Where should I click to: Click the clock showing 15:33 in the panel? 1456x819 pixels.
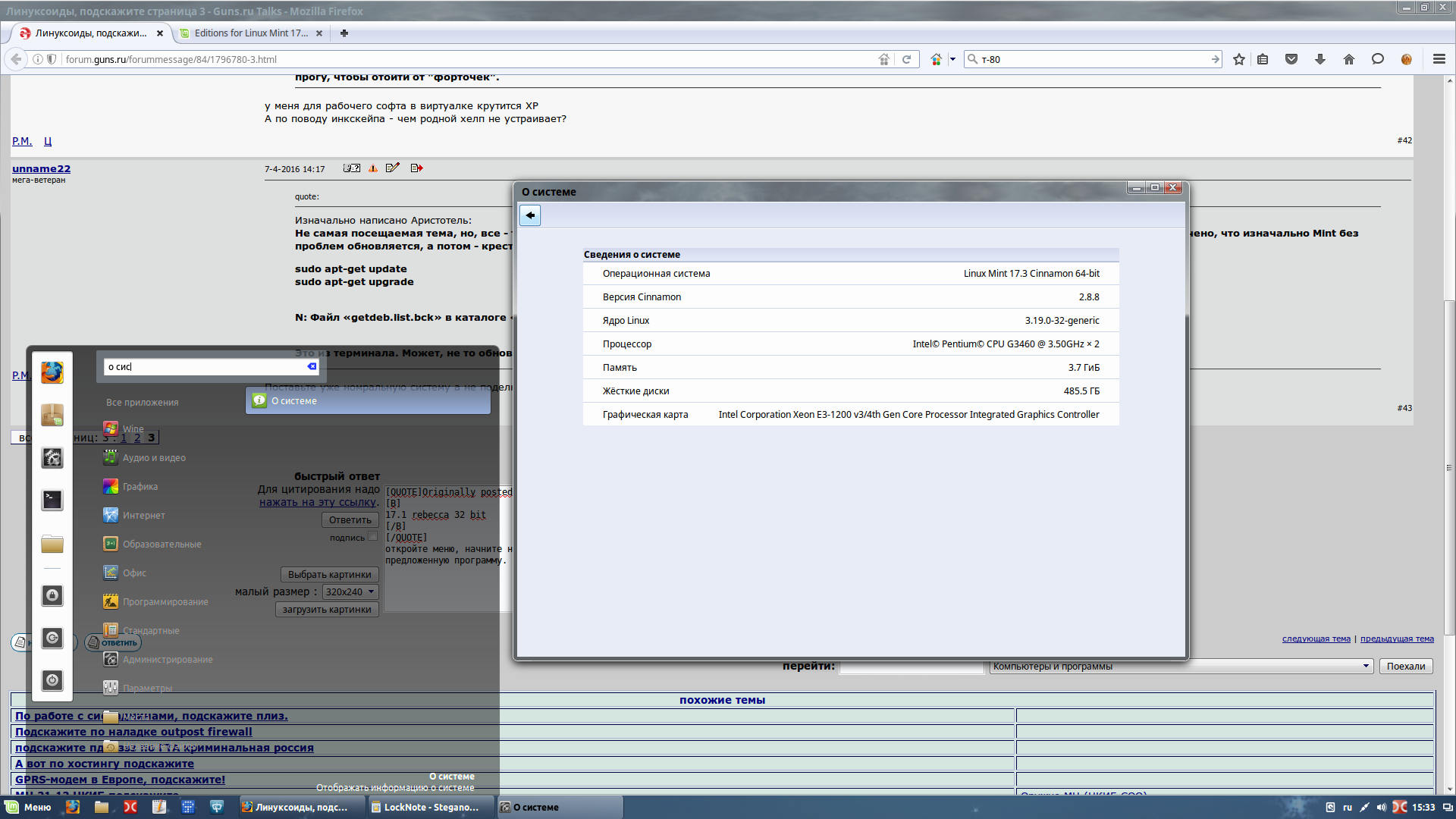tap(1423, 808)
